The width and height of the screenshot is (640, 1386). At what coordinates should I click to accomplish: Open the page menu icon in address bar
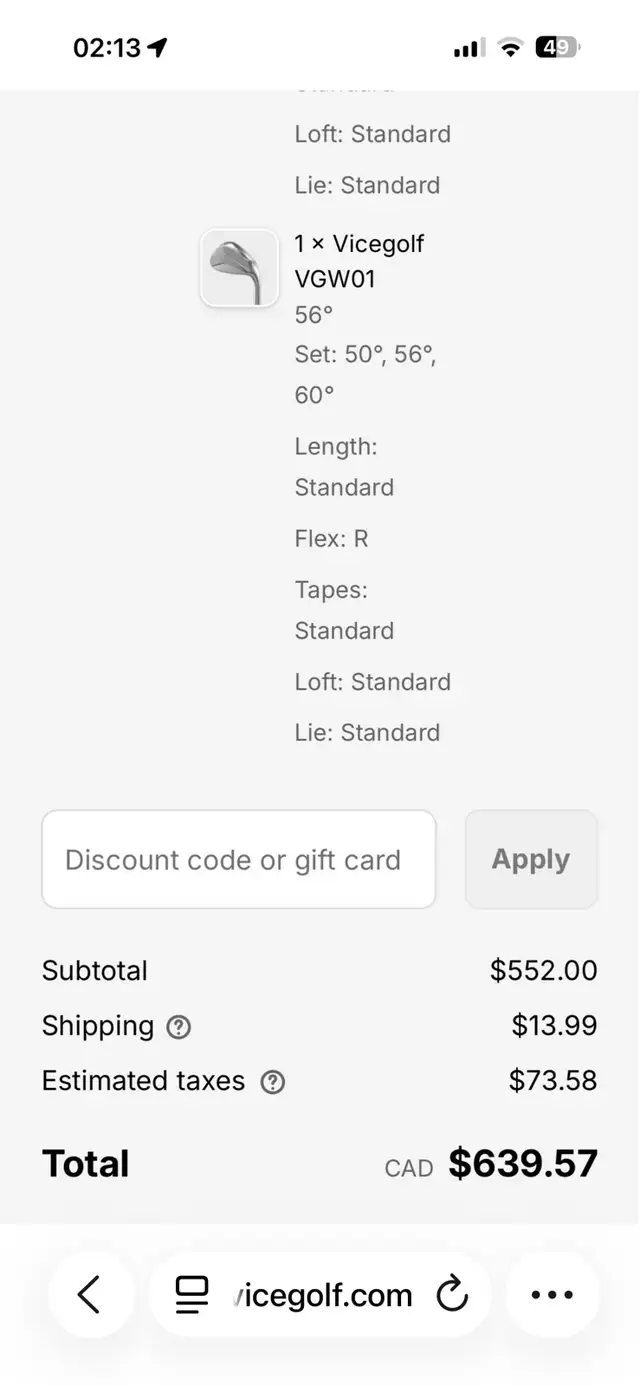pos(191,1295)
